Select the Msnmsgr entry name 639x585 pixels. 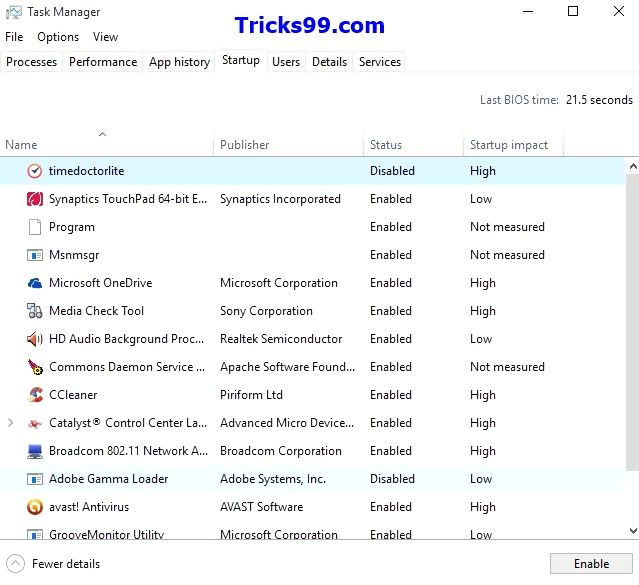point(74,255)
